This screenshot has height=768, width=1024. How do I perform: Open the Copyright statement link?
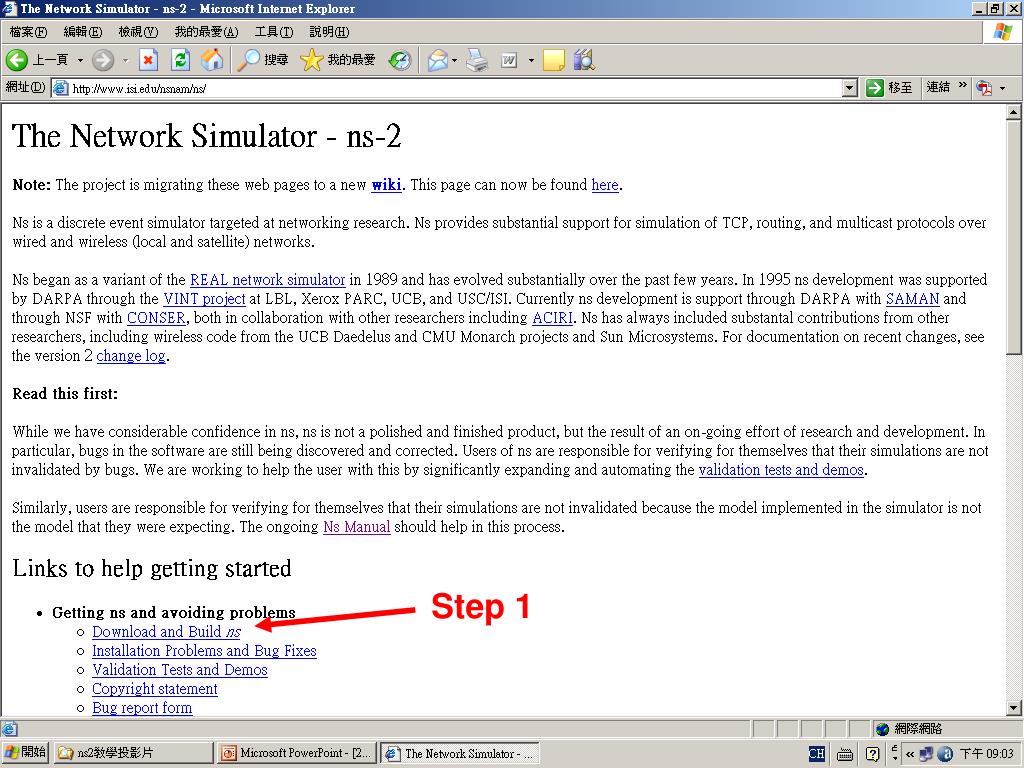(155, 689)
